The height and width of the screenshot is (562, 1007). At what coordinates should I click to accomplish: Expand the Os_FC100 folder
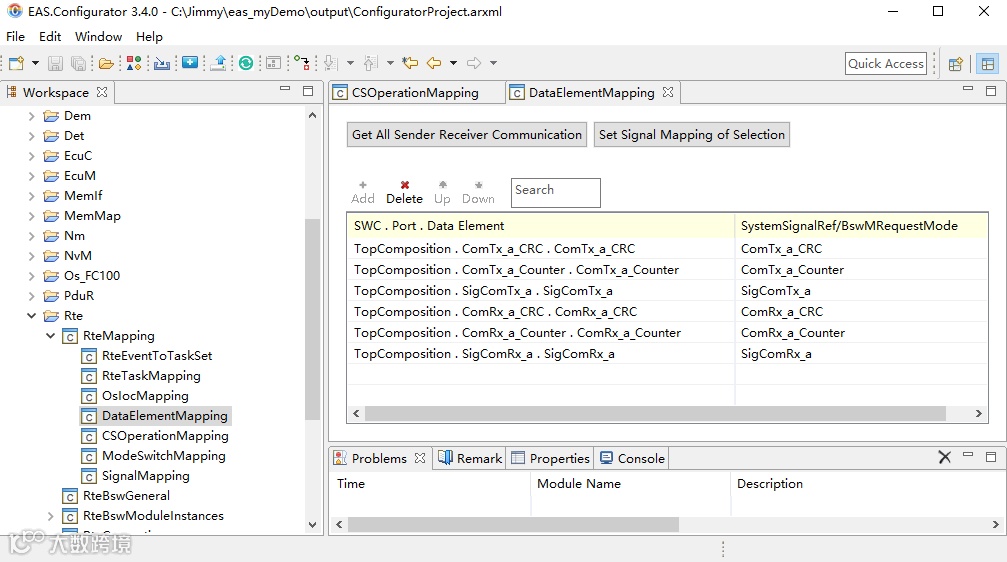click(31, 276)
